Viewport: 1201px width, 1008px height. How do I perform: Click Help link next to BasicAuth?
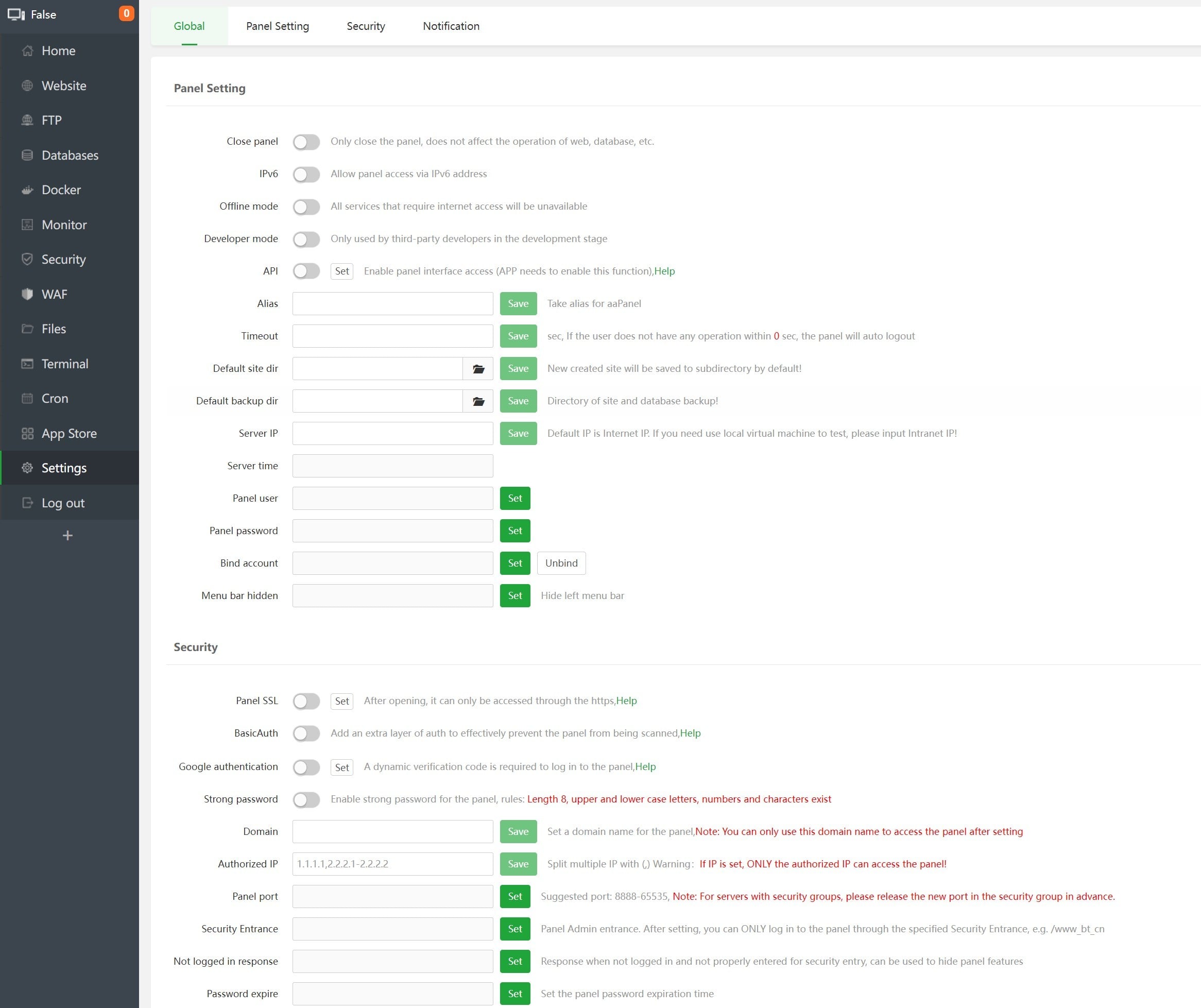pyautogui.click(x=690, y=733)
